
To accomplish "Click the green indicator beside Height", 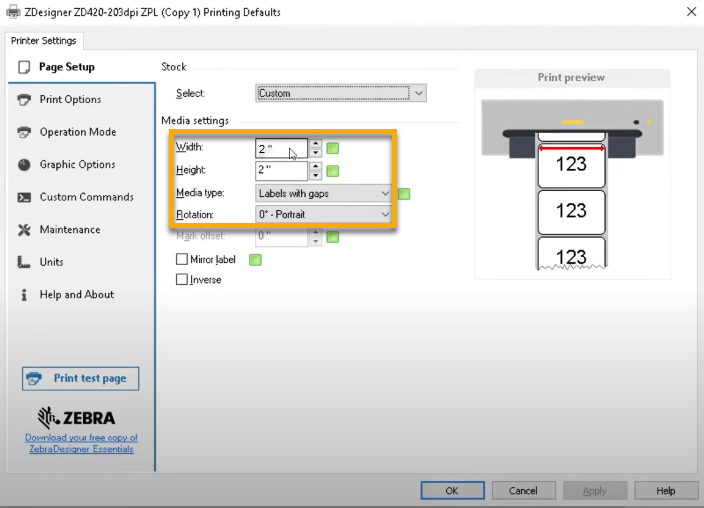I will pyautogui.click(x=333, y=171).
